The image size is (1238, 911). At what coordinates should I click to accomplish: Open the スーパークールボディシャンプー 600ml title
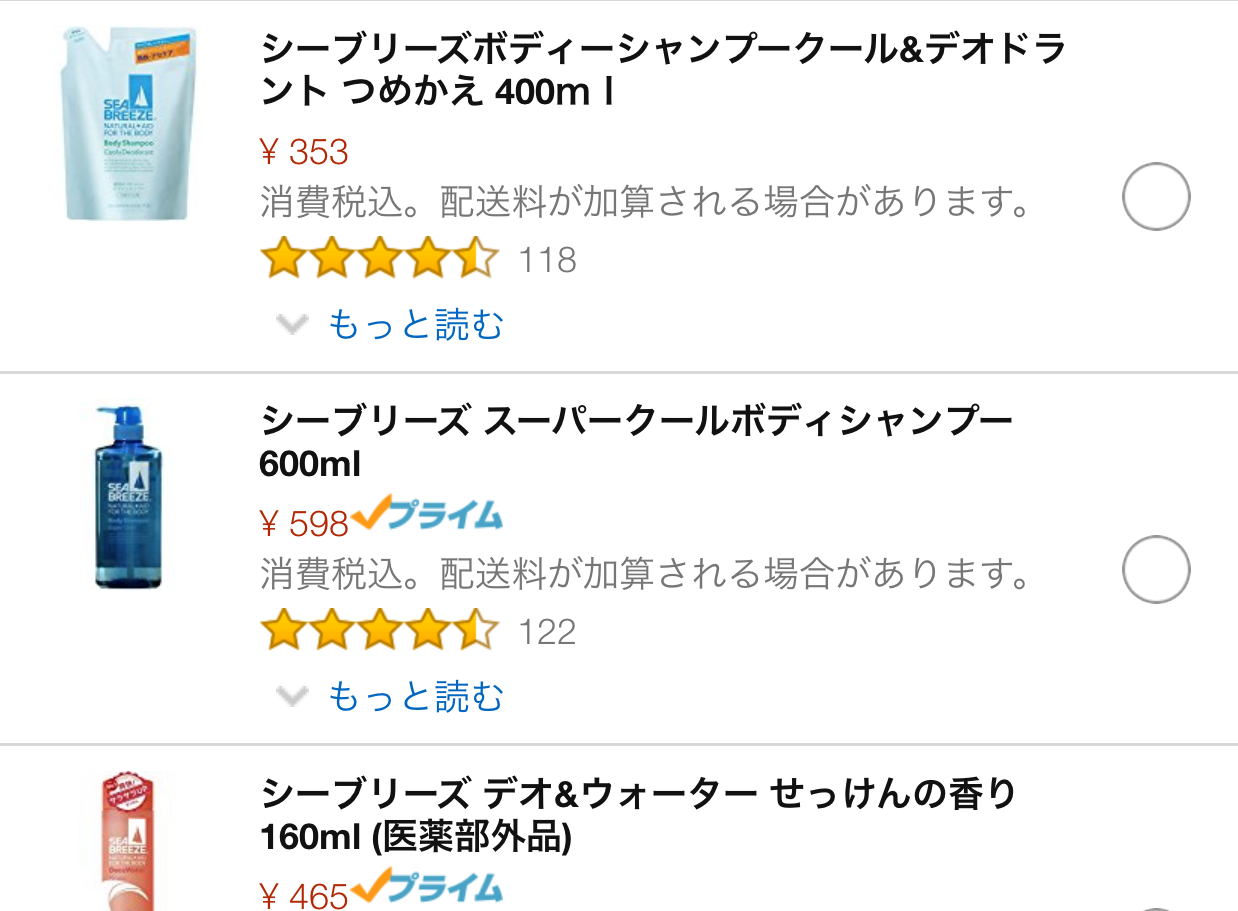636,441
